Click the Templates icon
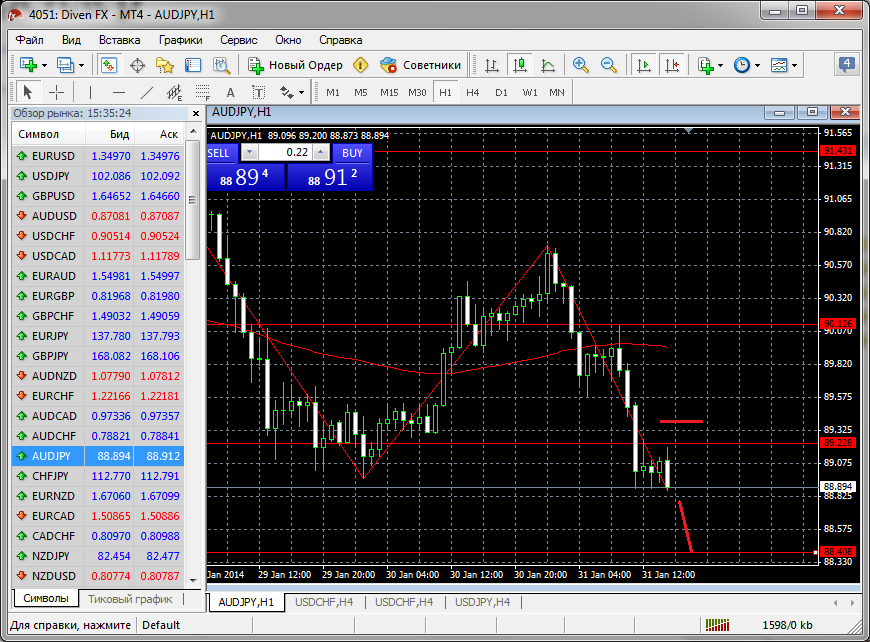The image size is (870, 642). tap(779, 65)
